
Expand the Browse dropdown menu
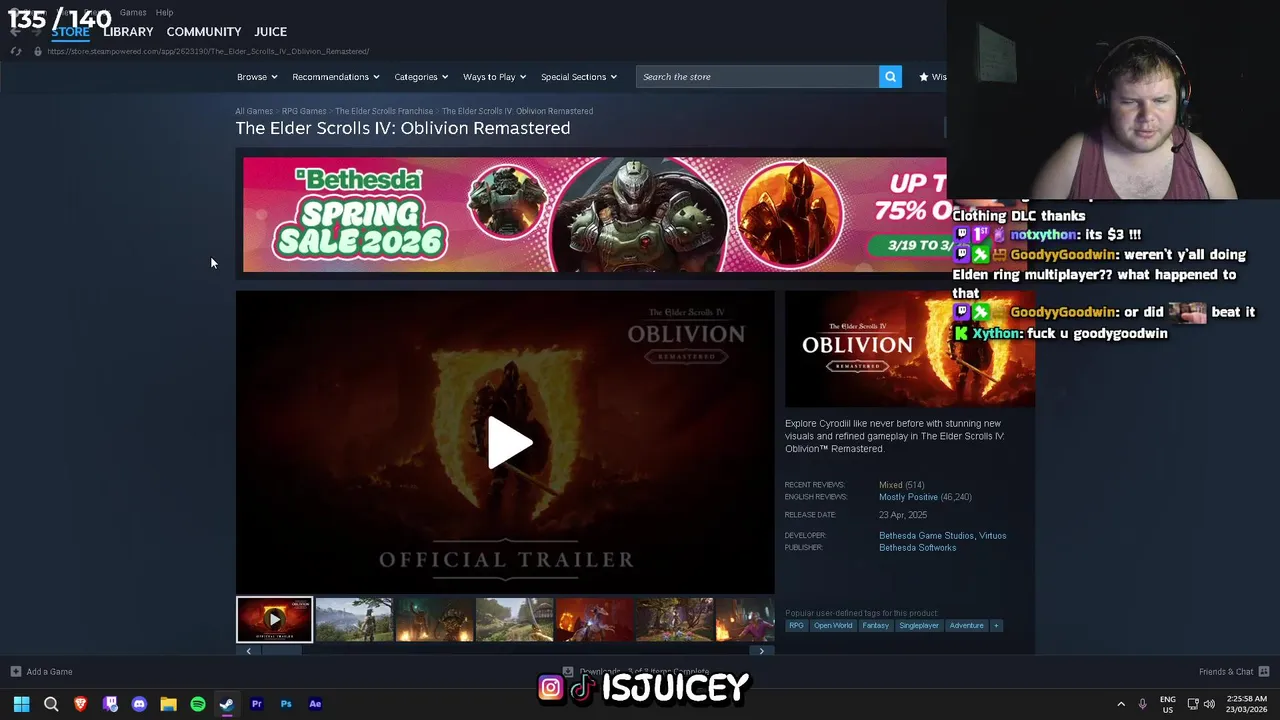point(257,77)
